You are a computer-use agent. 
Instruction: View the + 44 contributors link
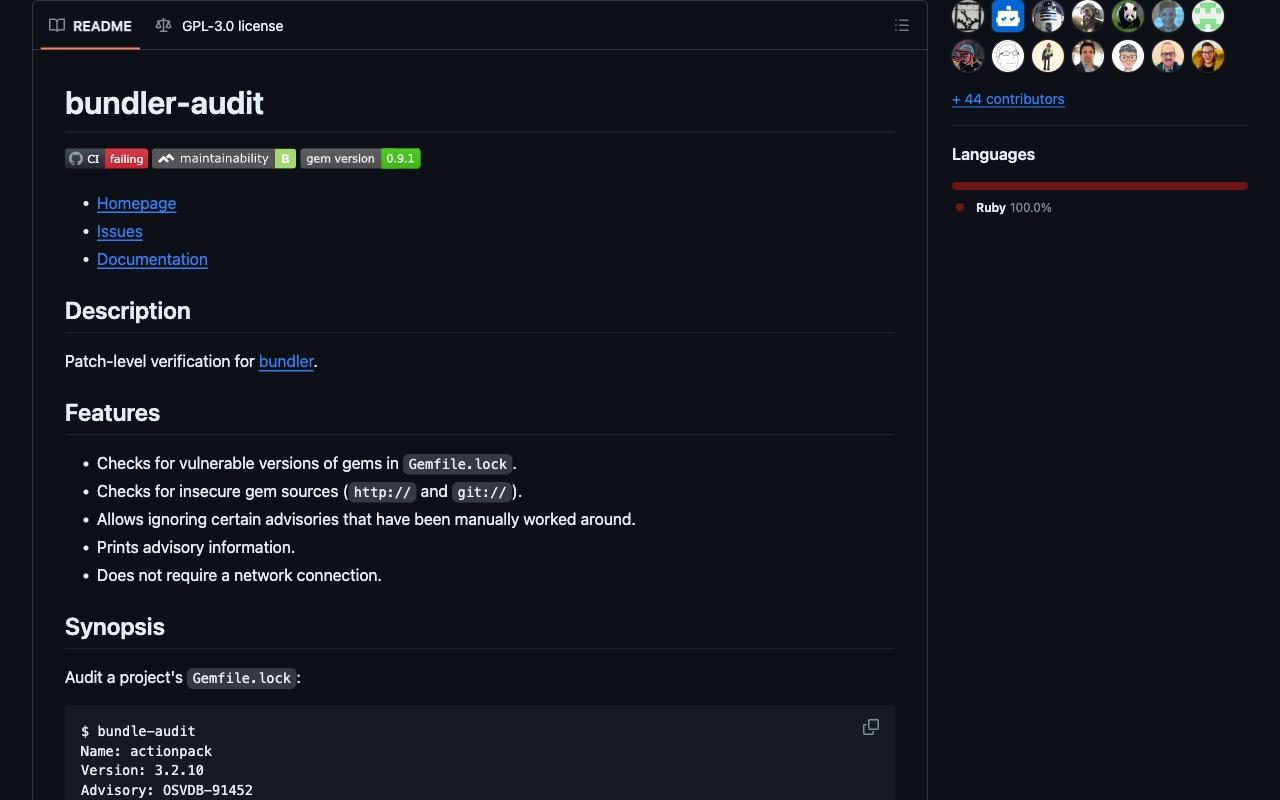tap(1008, 99)
